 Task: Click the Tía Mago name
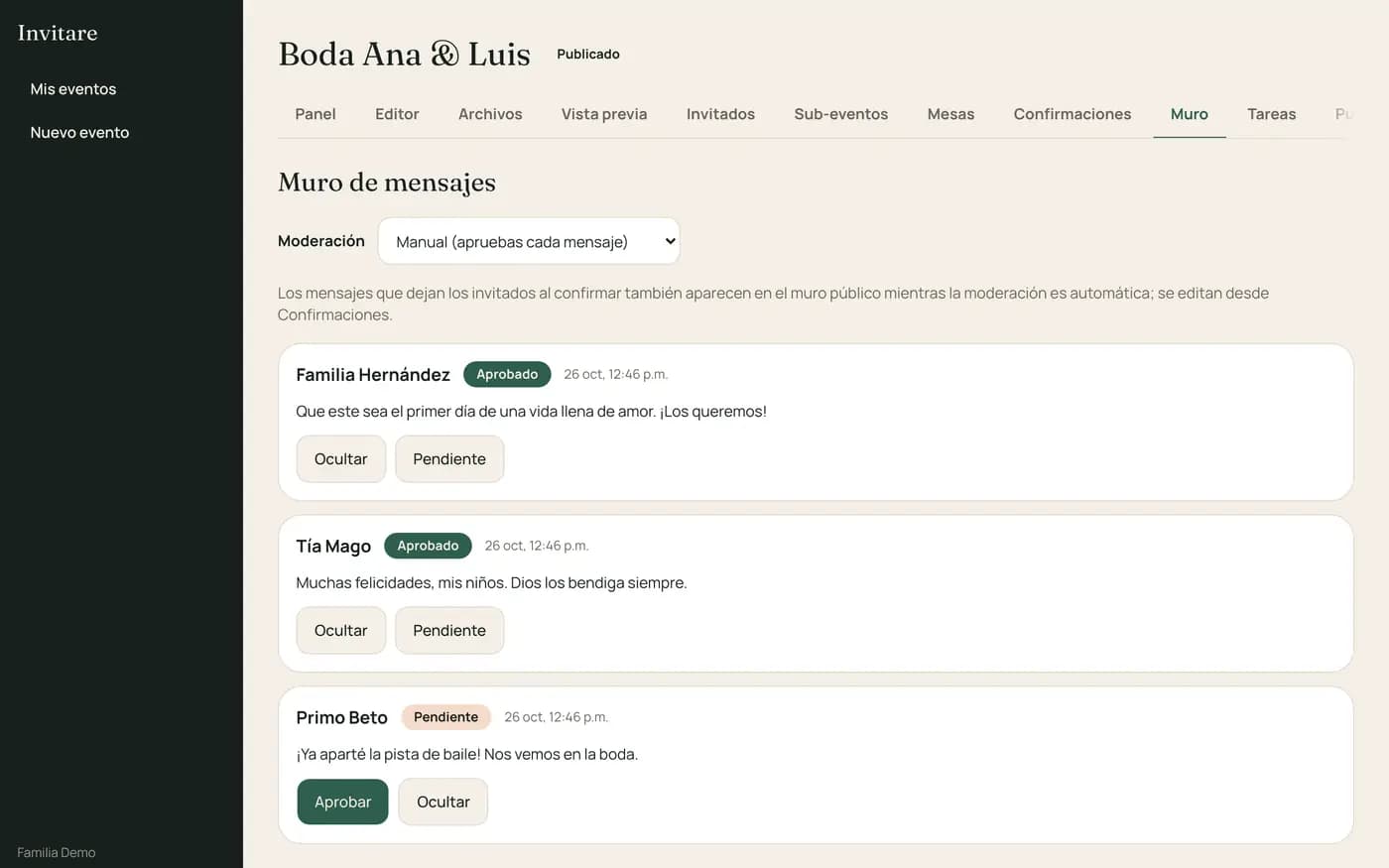tap(333, 547)
